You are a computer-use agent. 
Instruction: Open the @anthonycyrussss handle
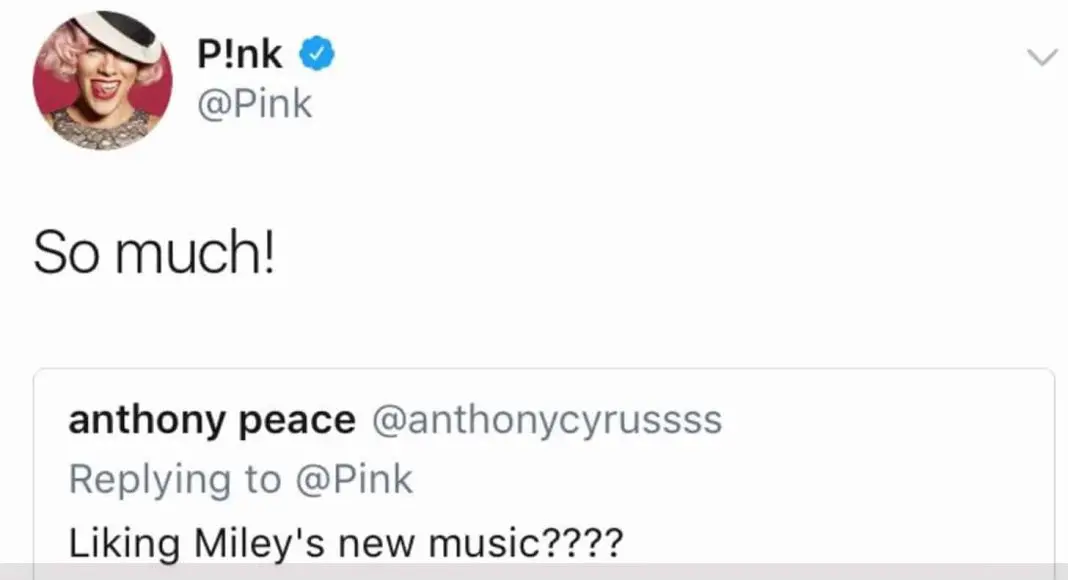pyautogui.click(x=546, y=421)
